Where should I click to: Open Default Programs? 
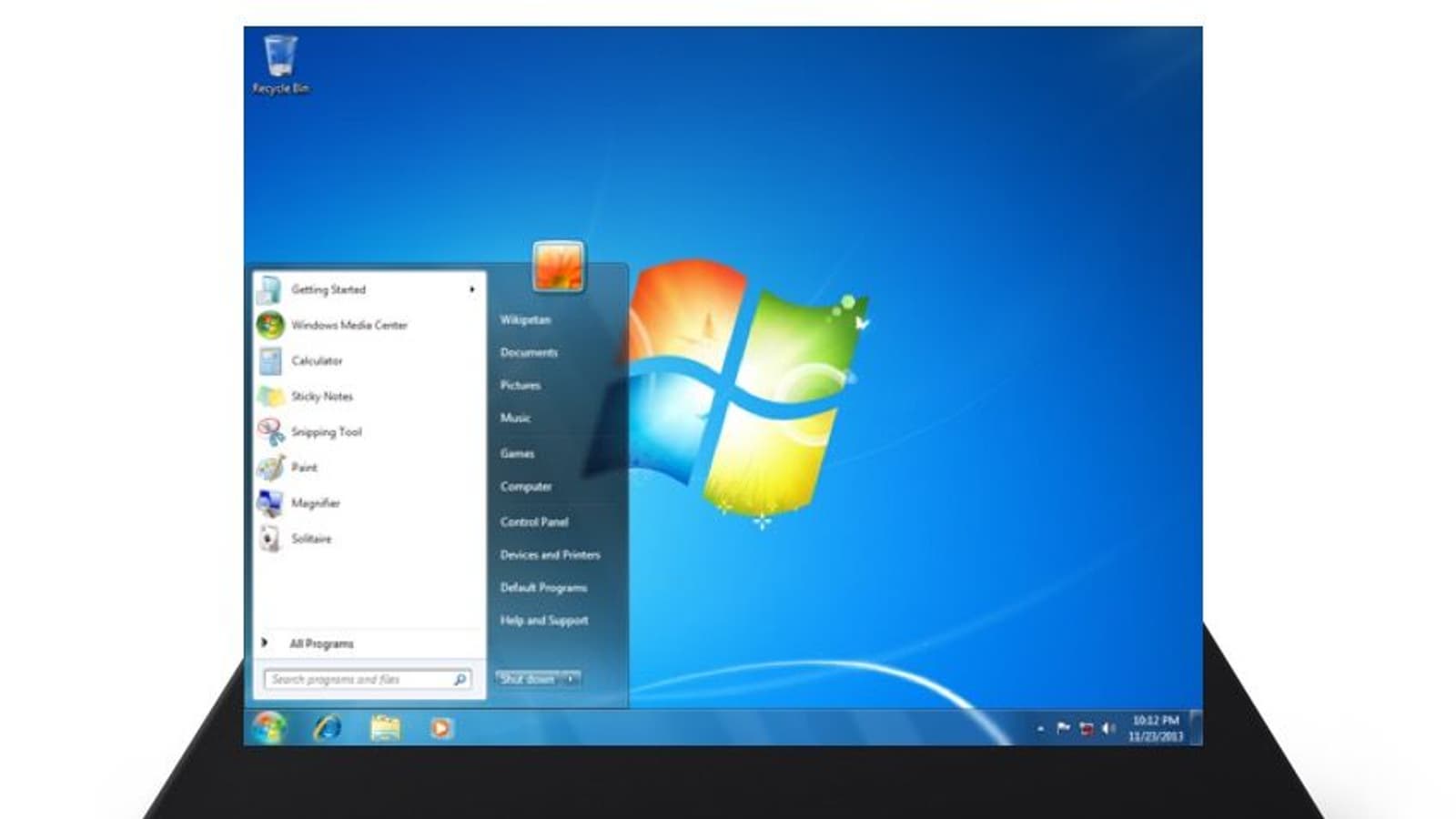click(x=543, y=587)
